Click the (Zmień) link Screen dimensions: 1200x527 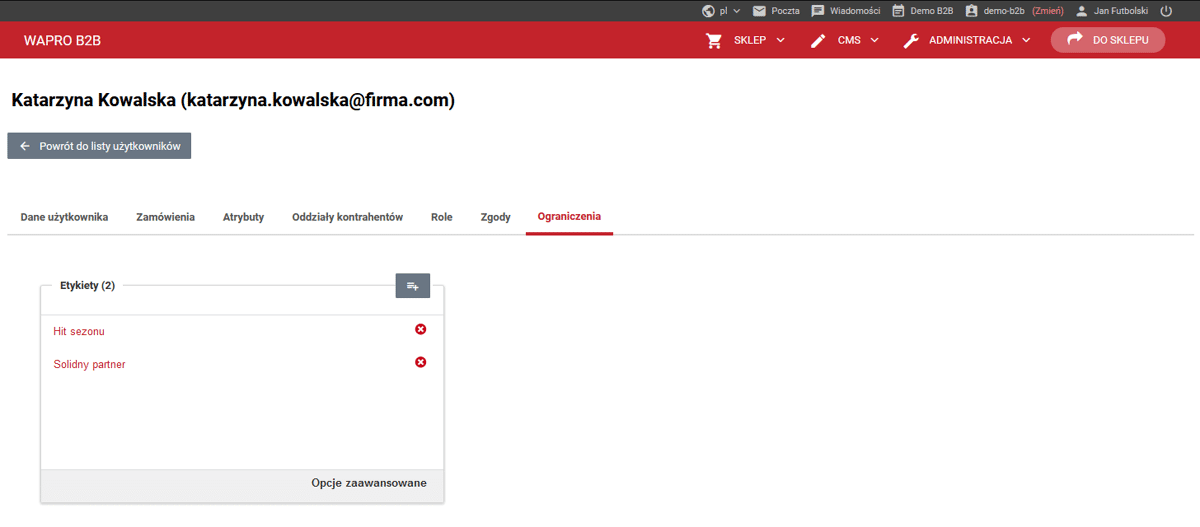click(x=1047, y=11)
